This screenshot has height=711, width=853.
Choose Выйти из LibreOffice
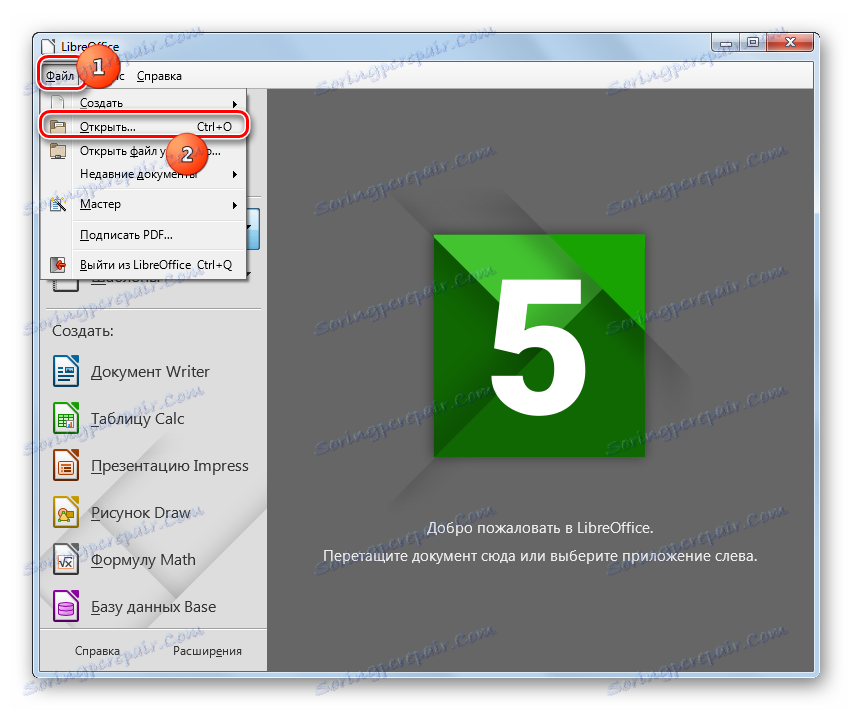144,265
